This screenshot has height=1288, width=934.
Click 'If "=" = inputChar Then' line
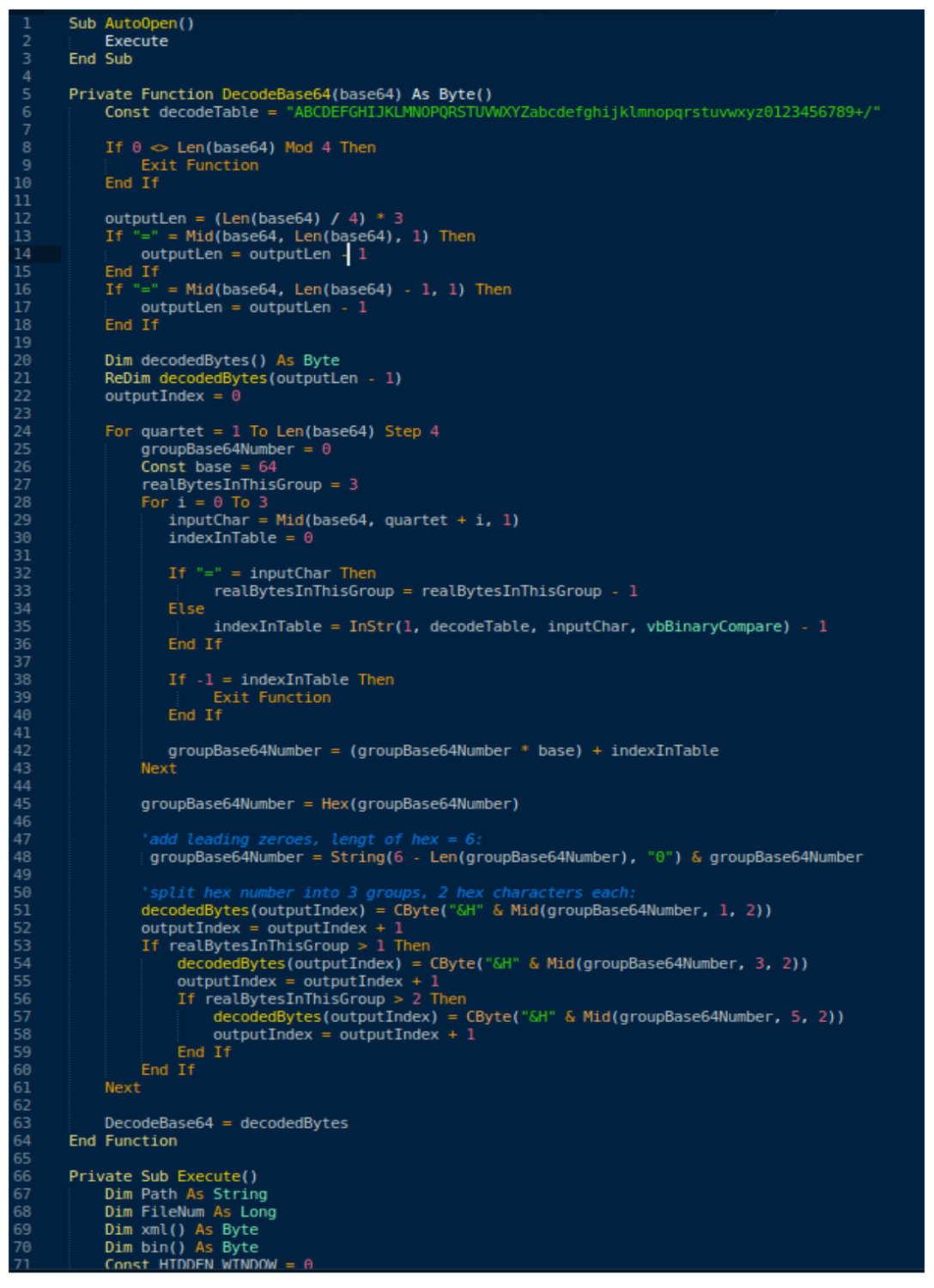click(272, 574)
